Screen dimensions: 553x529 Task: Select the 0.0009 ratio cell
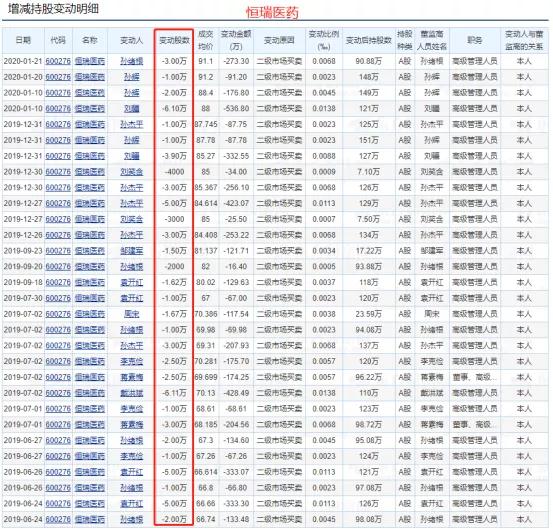[324, 172]
